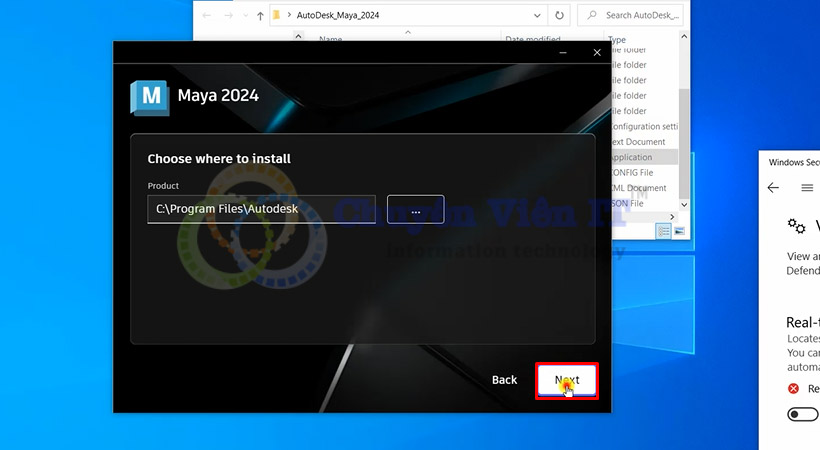This screenshot has height=450, width=820.
Task: Switch Explorer to large icons view
Action: [679, 231]
